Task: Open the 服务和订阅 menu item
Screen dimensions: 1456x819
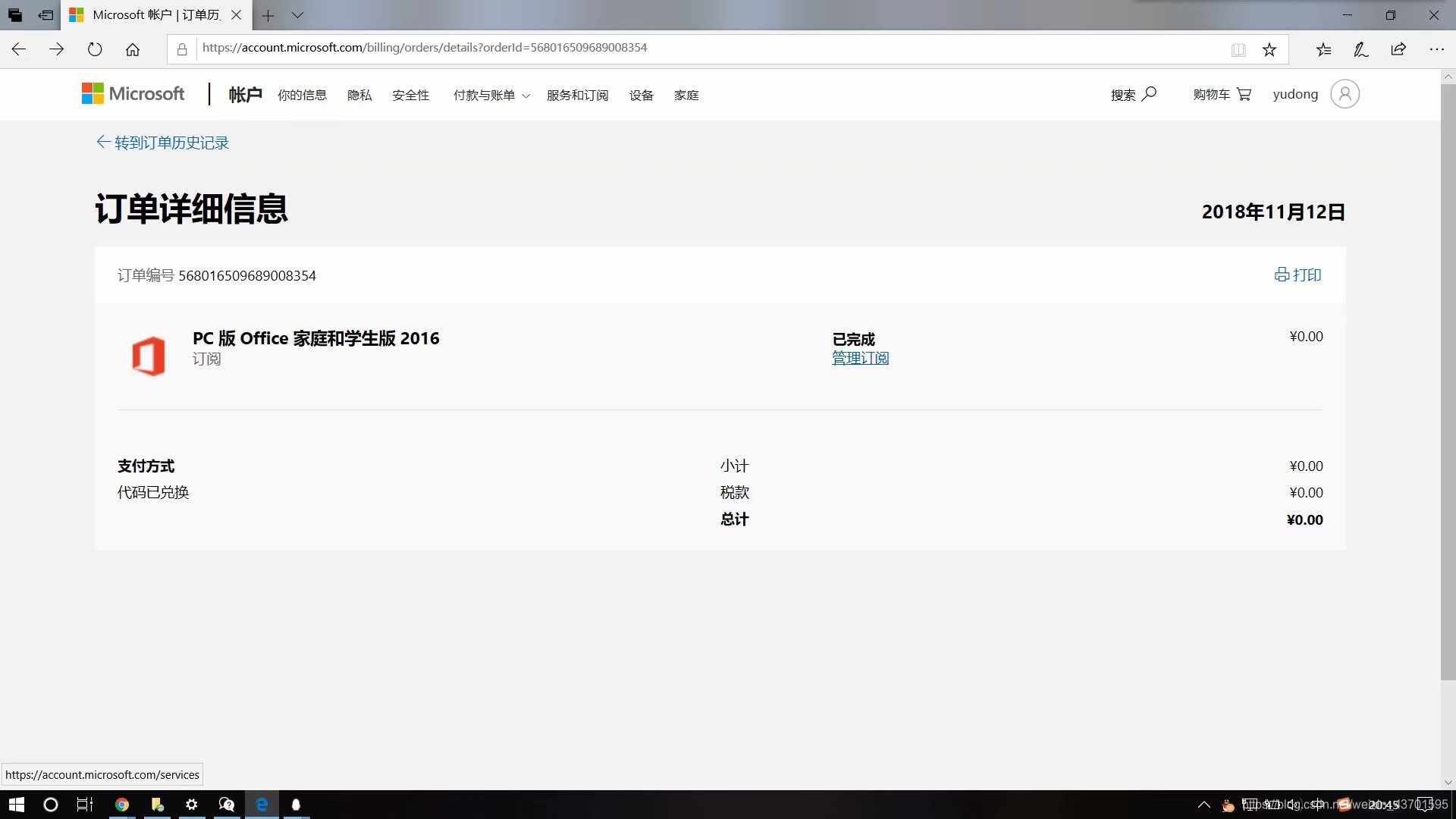Action: tap(577, 95)
